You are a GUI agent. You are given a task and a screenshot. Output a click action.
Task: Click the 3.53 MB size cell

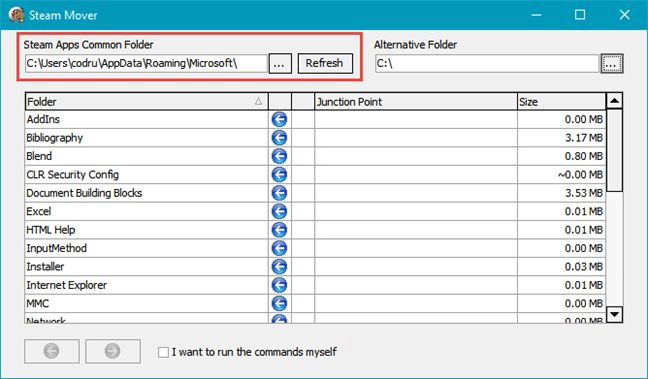[x=562, y=193]
